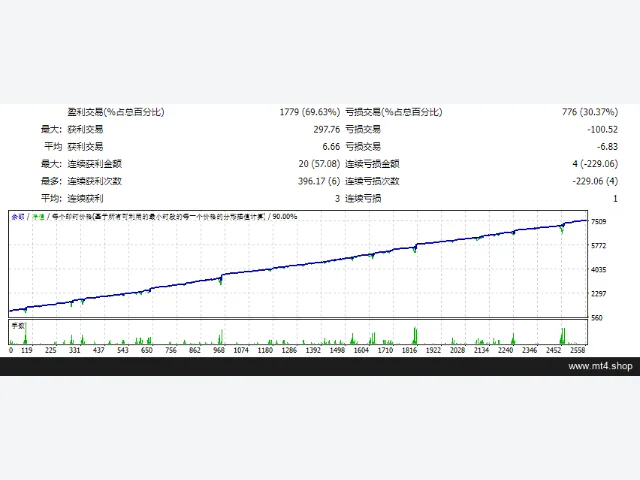Click the largest loss trade value "-100.52"
Screen dimensions: 640x480
click(602, 129)
